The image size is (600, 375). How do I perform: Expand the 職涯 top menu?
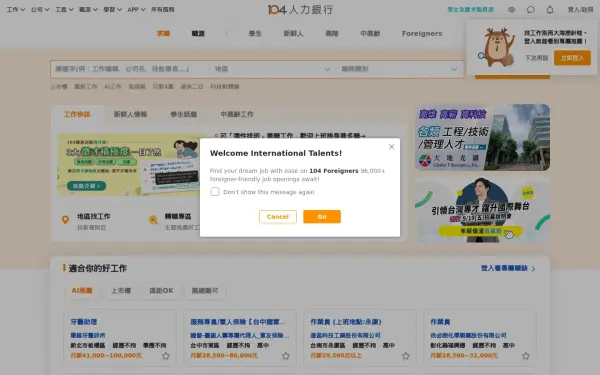[88, 9]
